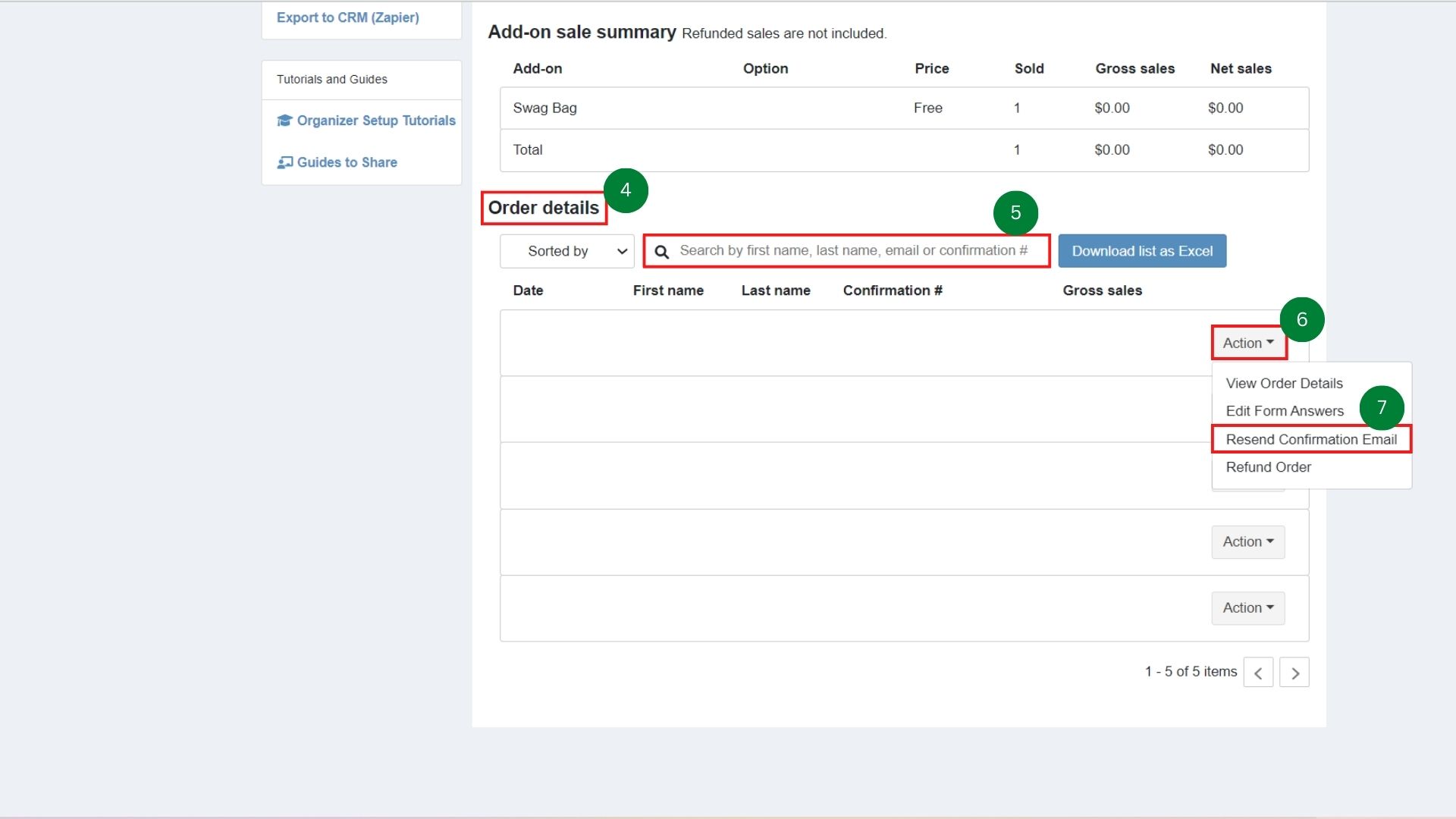Choose Edit Form Answers option
The height and width of the screenshot is (819, 1456).
(1284, 411)
